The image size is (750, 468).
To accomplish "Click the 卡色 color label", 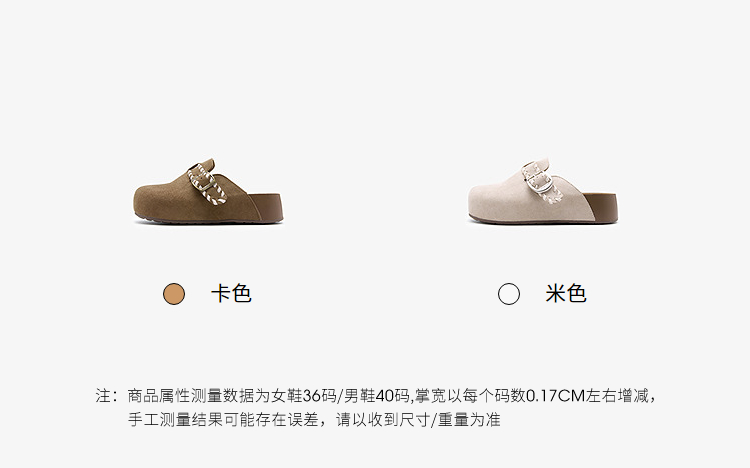I will pyautogui.click(x=231, y=293).
